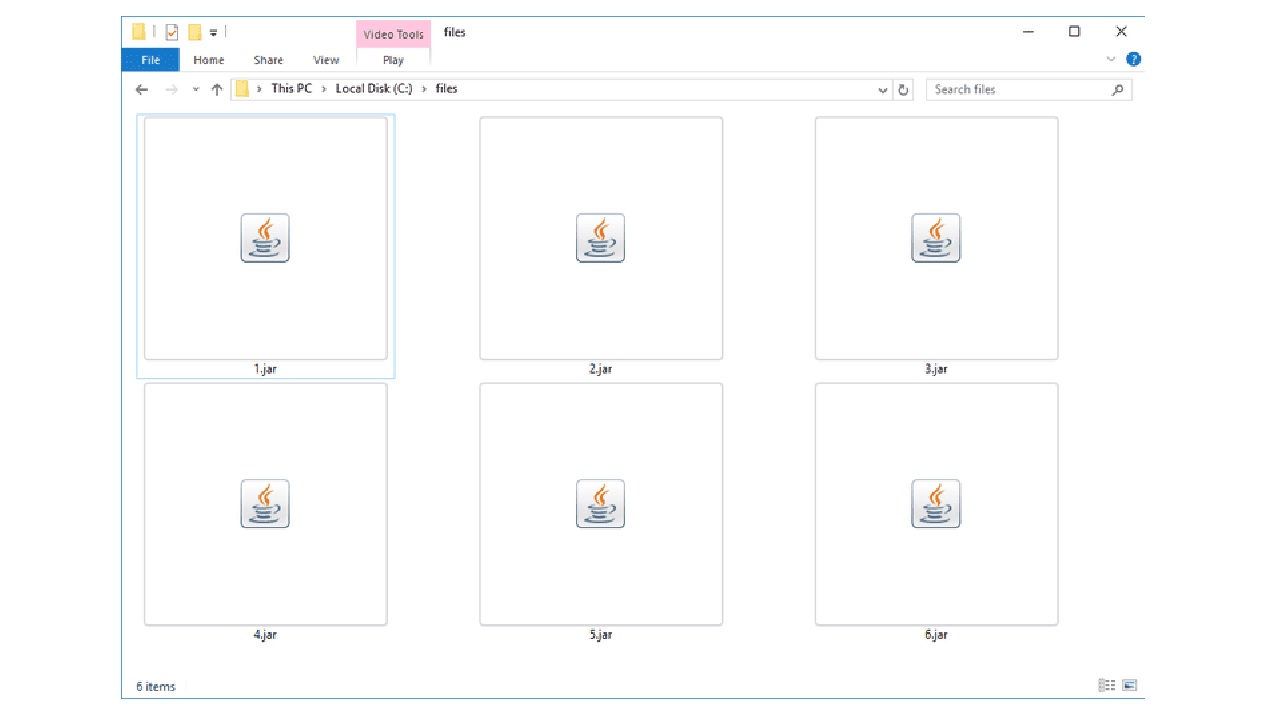
Task: Click files in the address path
Action: pos(446,89)
